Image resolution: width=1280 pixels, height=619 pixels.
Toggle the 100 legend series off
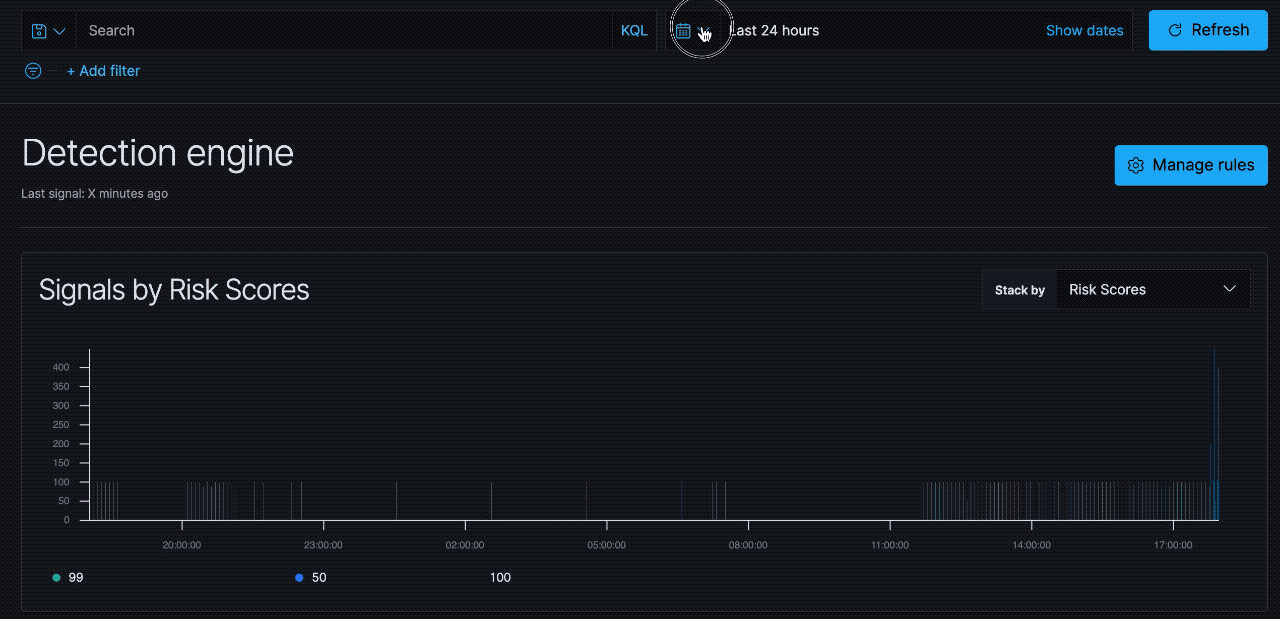(500, 577)
